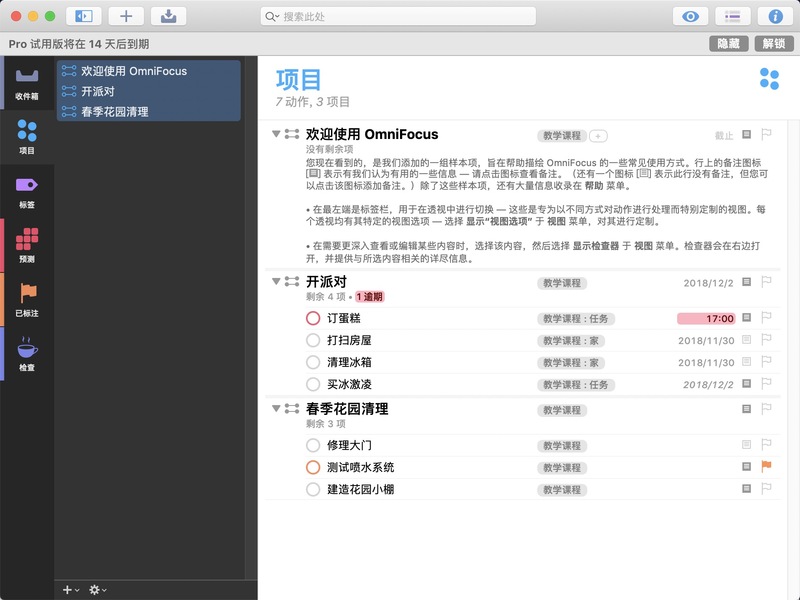Viewport: 800px width, 600px height.
Task: Click the 教学课程 : 家 tag on 打扫房屋
Action: coord(571,341)
